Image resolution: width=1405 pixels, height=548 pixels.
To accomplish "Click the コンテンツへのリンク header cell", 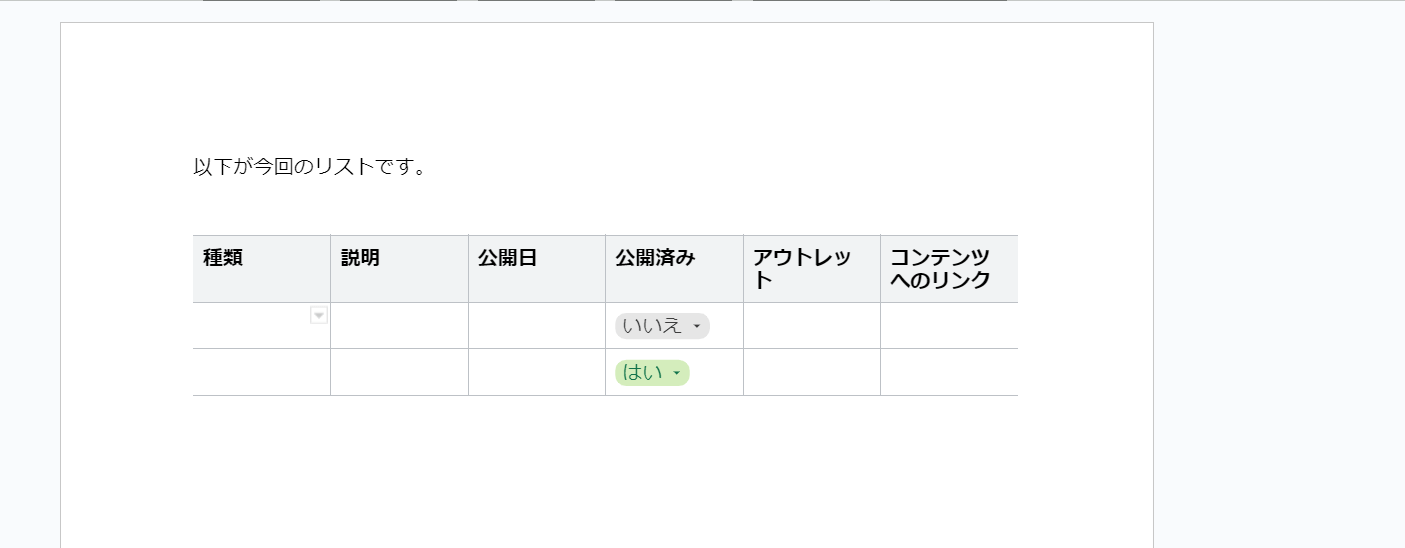I will pyautogui.click(x=949, y=268).
